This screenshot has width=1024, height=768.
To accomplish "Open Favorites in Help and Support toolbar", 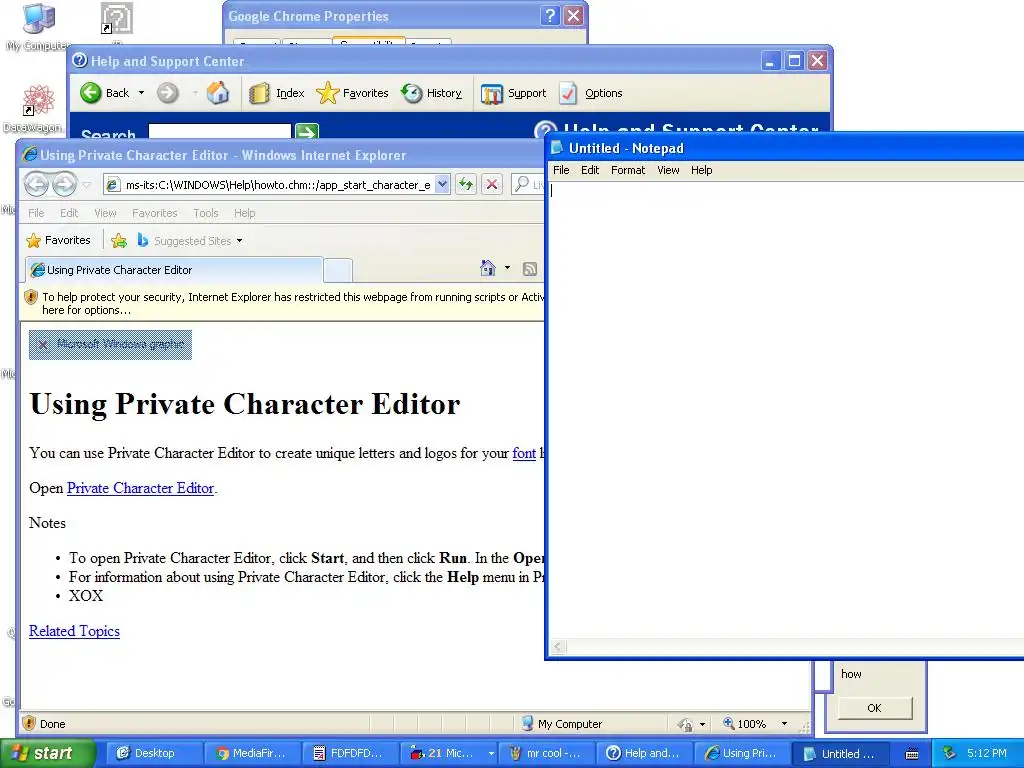I will pos(352,93).
